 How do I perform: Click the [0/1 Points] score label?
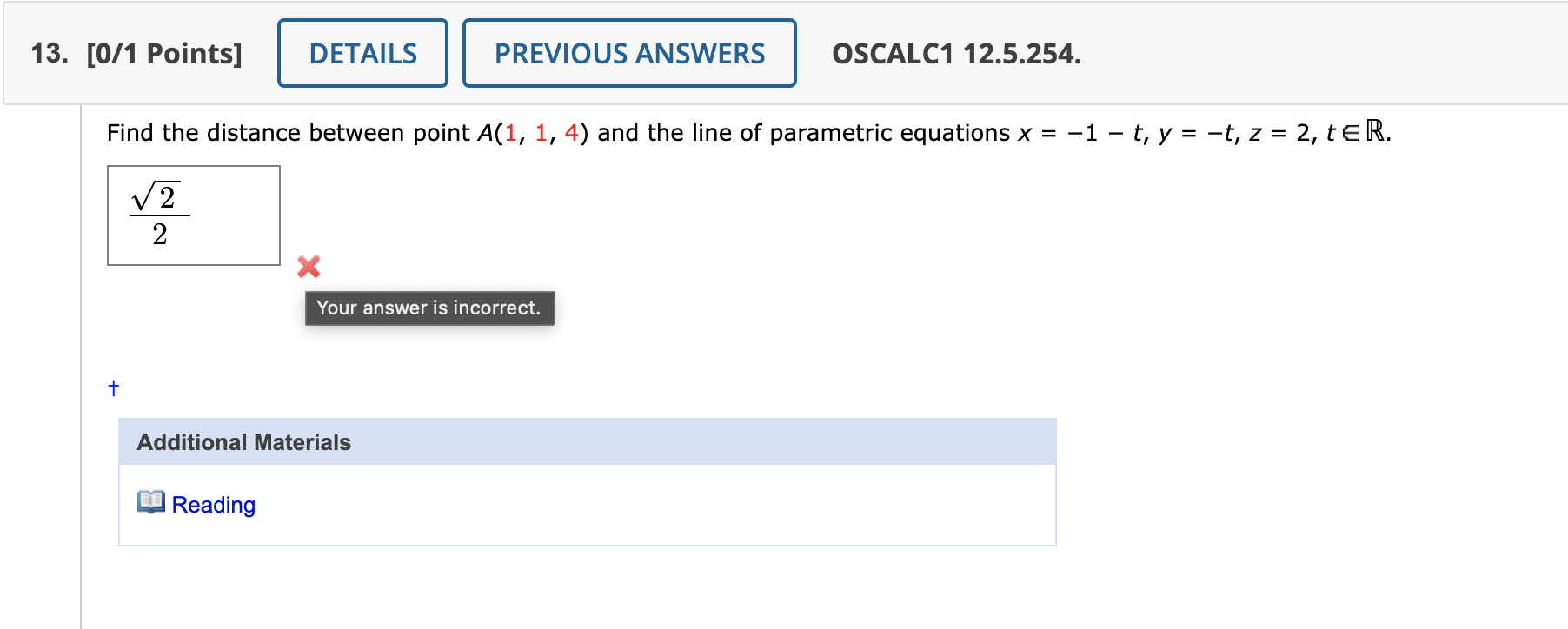(166, 53)
